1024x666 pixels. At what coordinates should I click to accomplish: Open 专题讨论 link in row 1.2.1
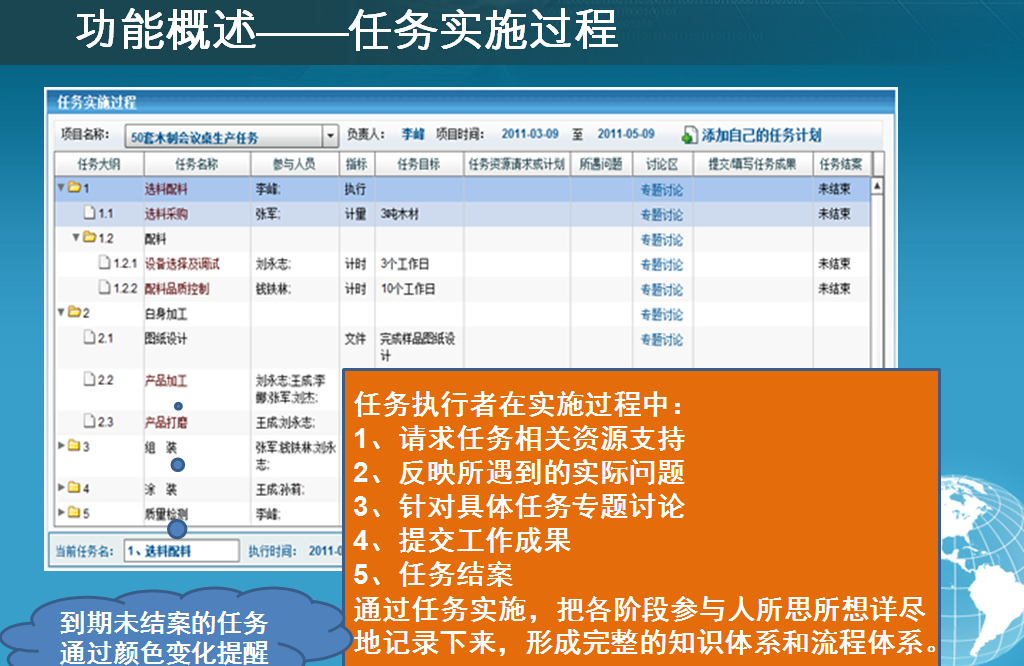pos(662,264)
